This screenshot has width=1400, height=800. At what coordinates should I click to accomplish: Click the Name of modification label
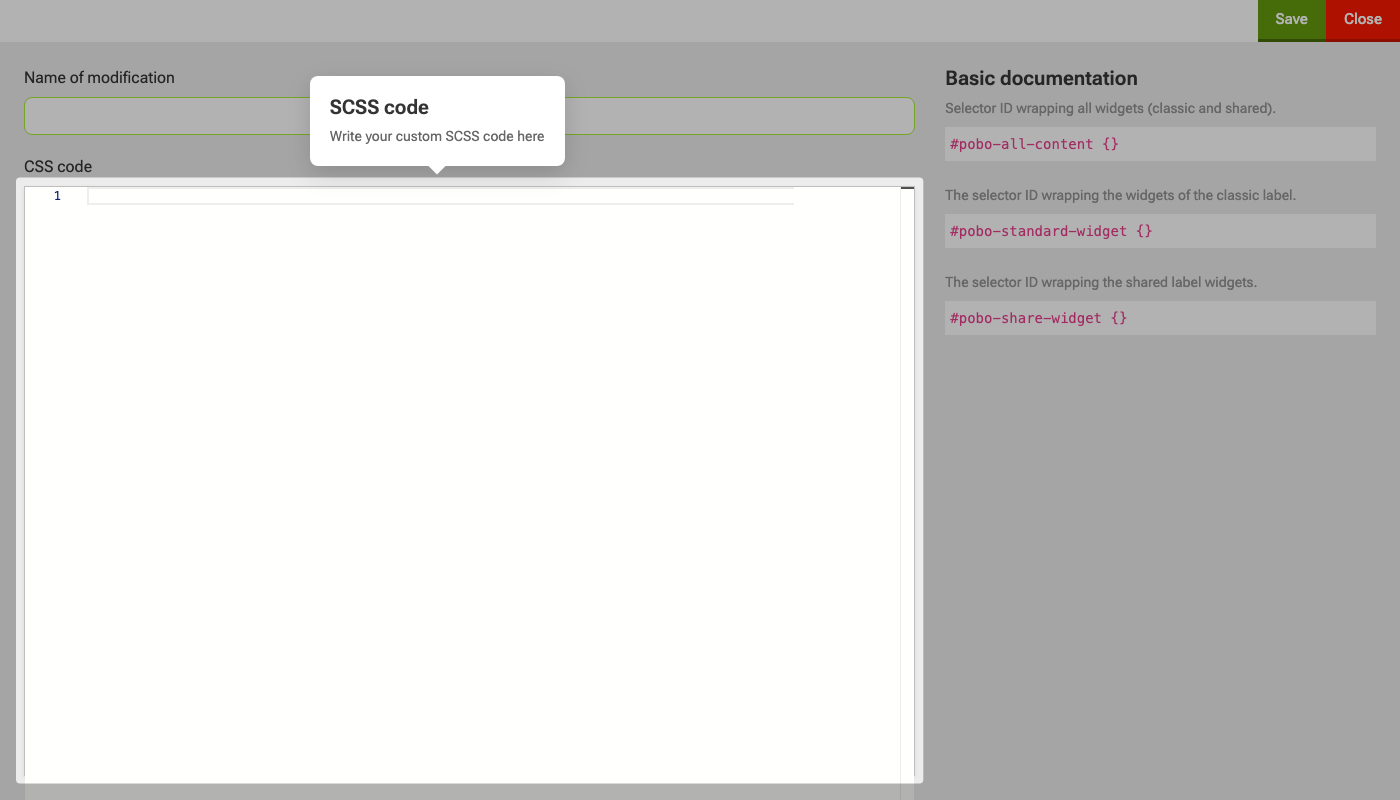pos(99,78)
